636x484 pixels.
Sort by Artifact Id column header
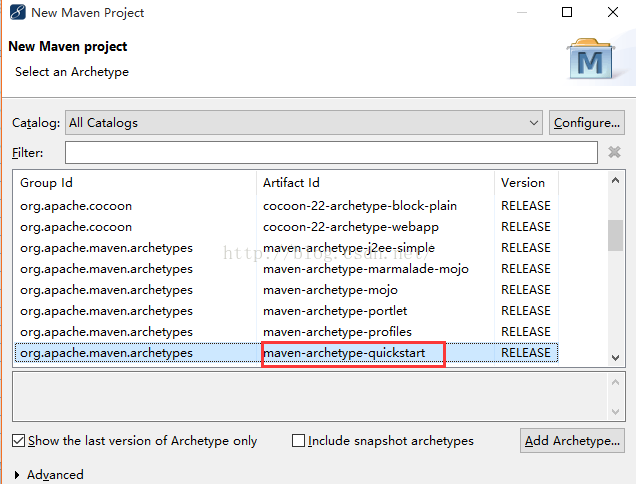tap(375, 183)
